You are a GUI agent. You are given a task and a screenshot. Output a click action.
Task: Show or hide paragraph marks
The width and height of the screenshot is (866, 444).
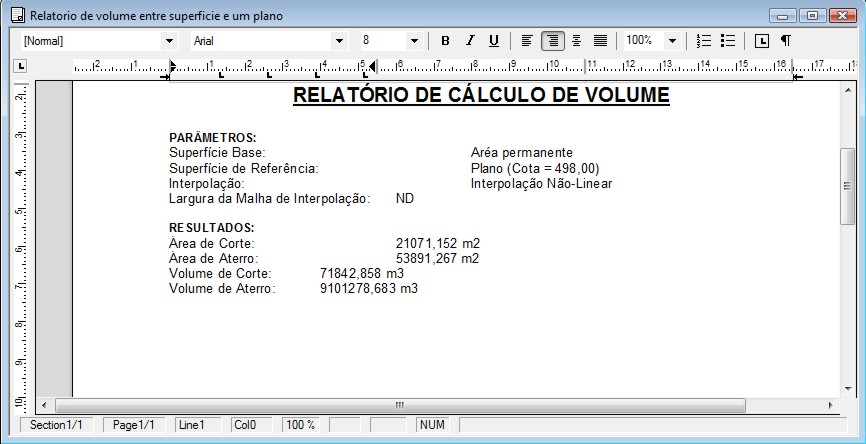[x=786, y=41]
